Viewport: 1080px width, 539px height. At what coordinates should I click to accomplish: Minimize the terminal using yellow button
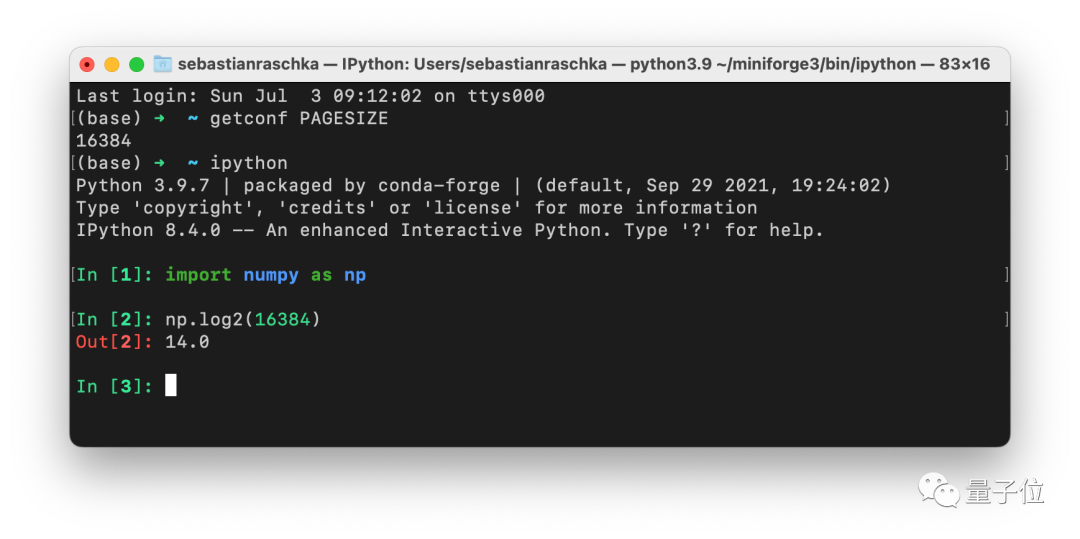(x=112, y=64)
